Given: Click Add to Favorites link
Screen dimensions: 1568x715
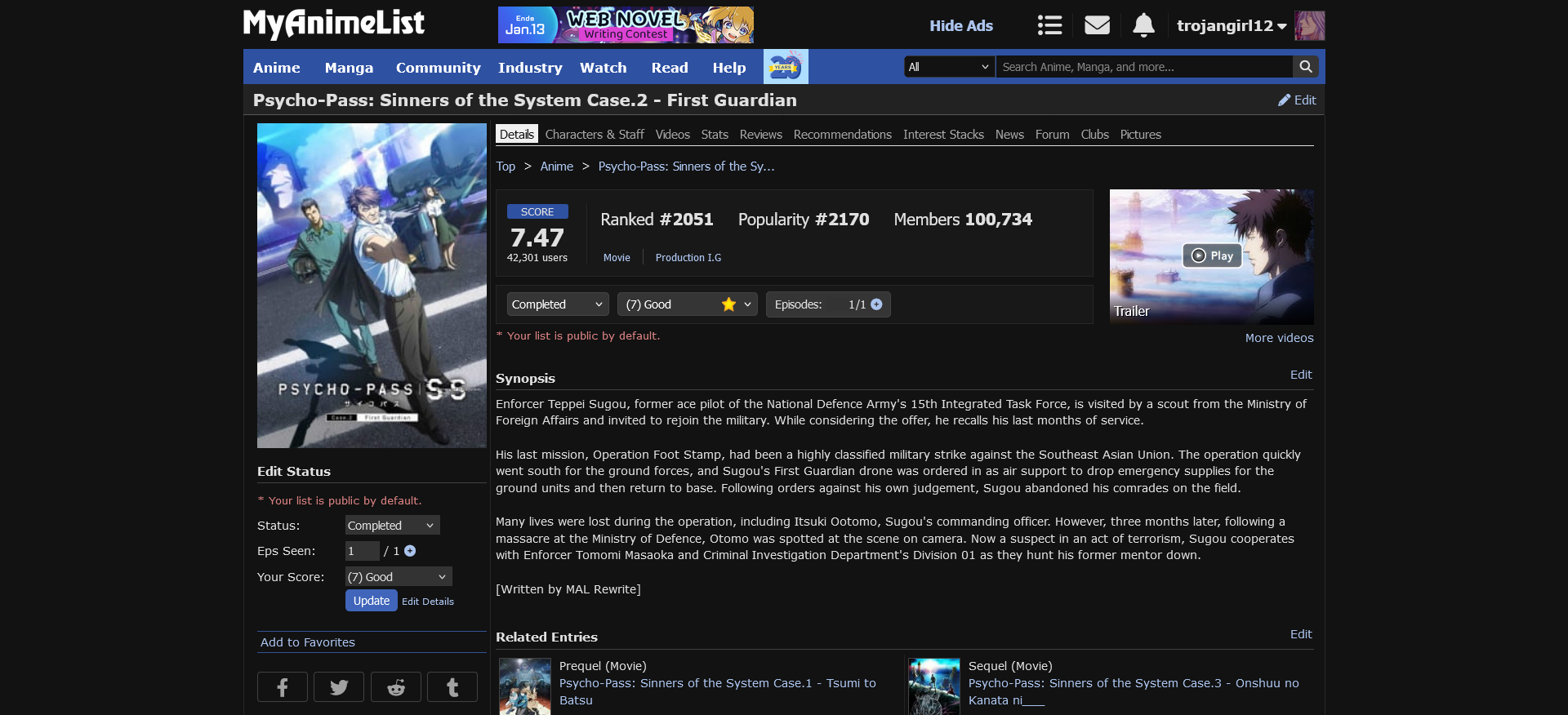Looking at the screenshot, I should click(308, 642).
